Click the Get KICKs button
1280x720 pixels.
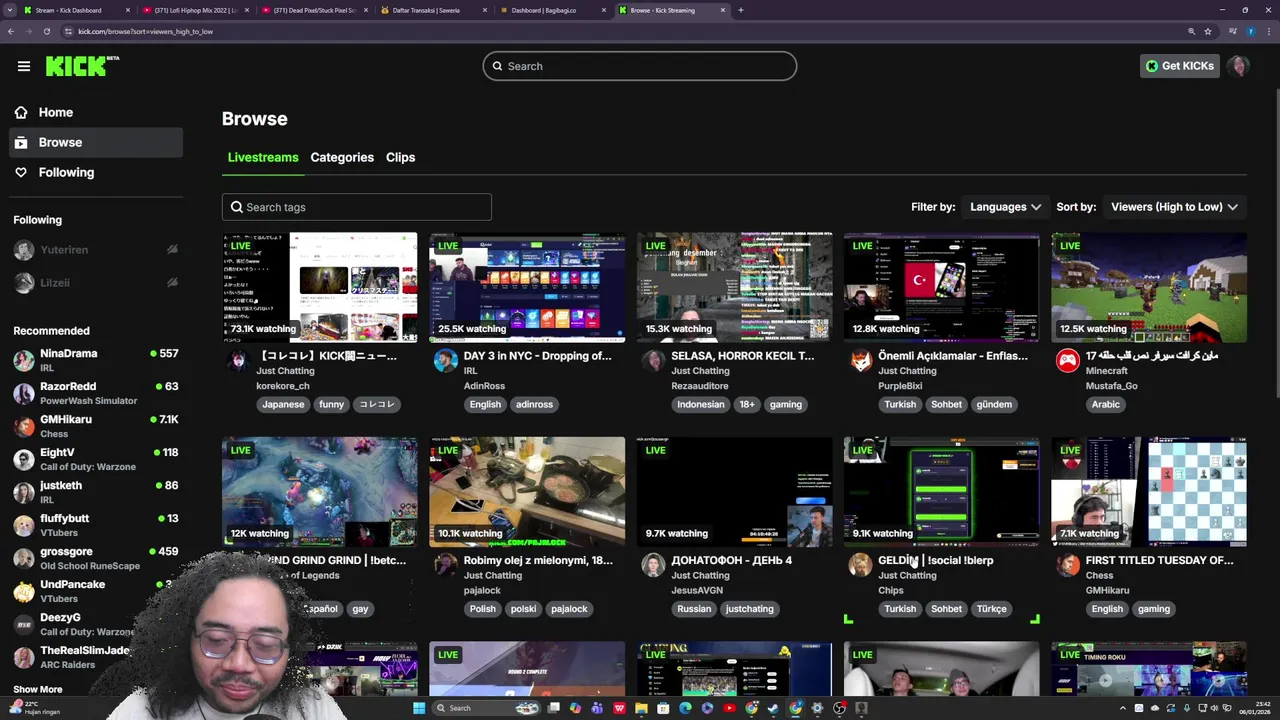[1180, 66]
